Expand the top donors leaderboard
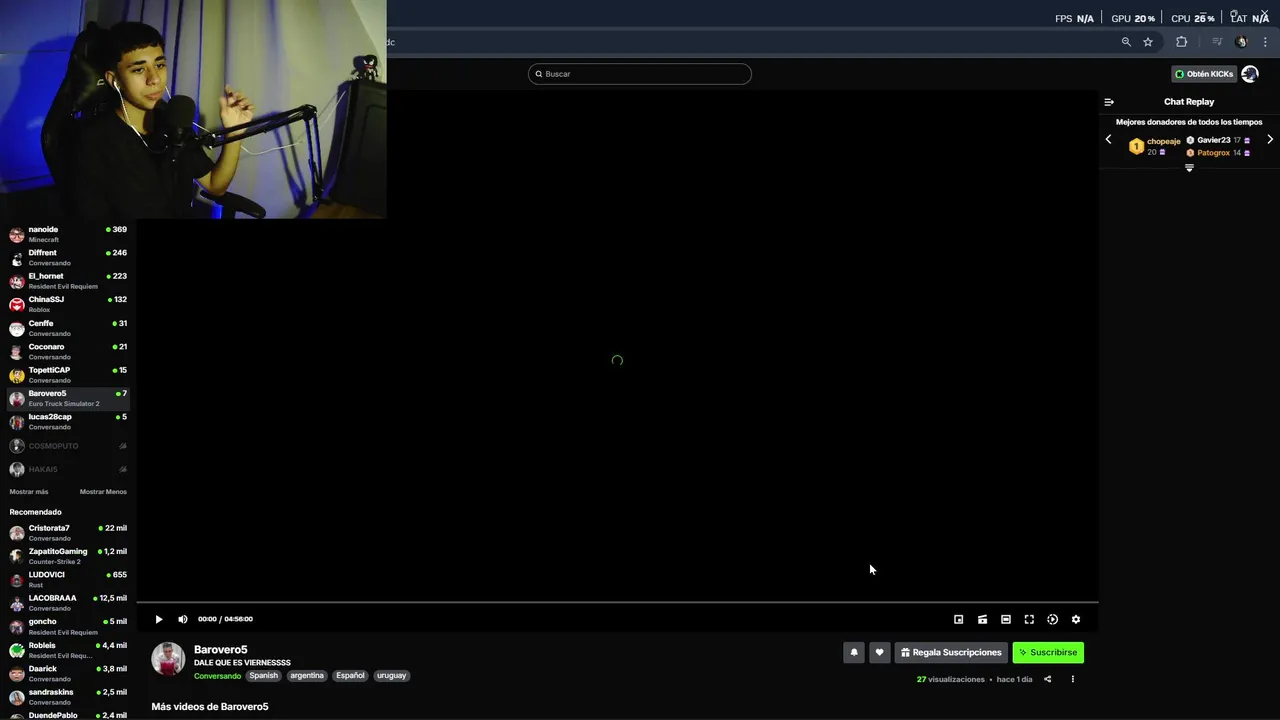Image resolution: width=1280 pixels, height=720 pixels. coord(1189,168)
